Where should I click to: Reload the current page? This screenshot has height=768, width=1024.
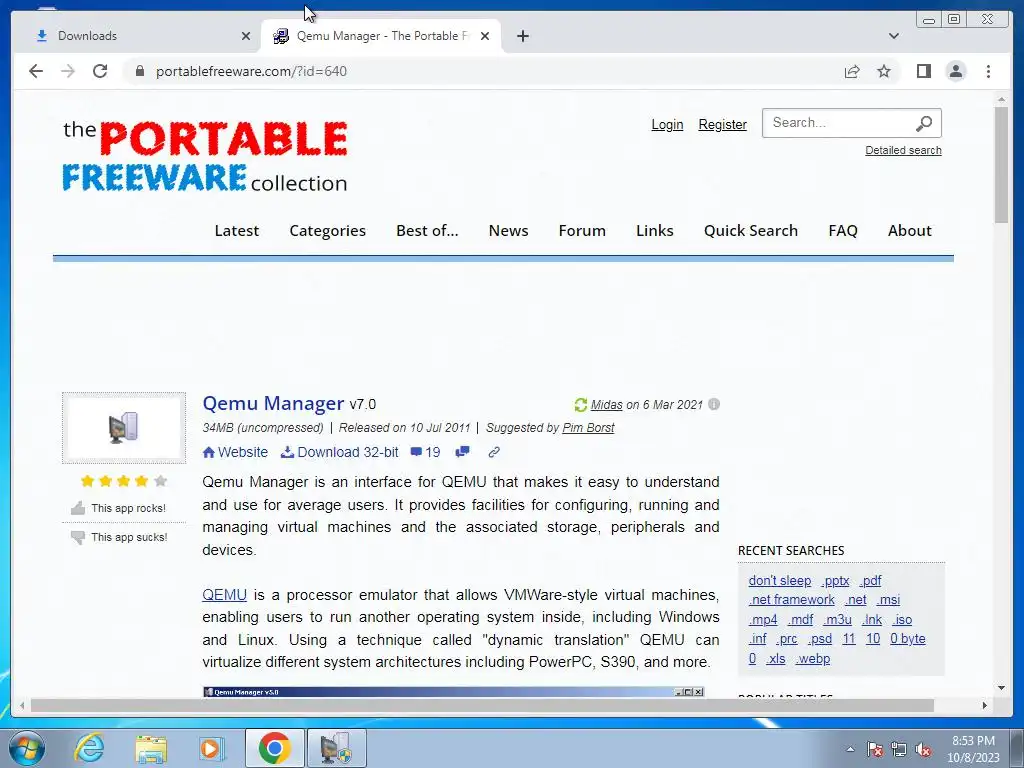pyautogui.click(x=100, y=71)
